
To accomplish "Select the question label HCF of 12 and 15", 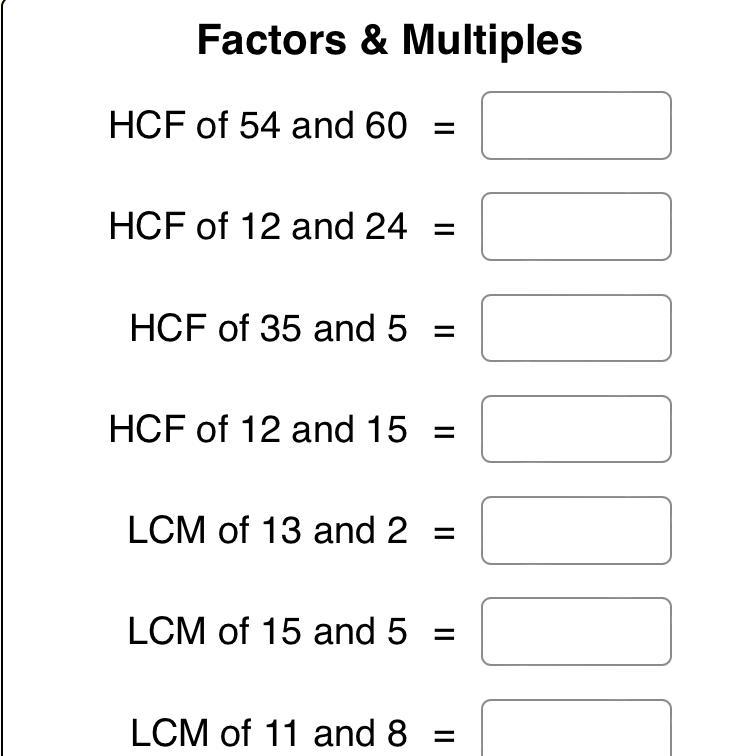I will pos(258,430).
